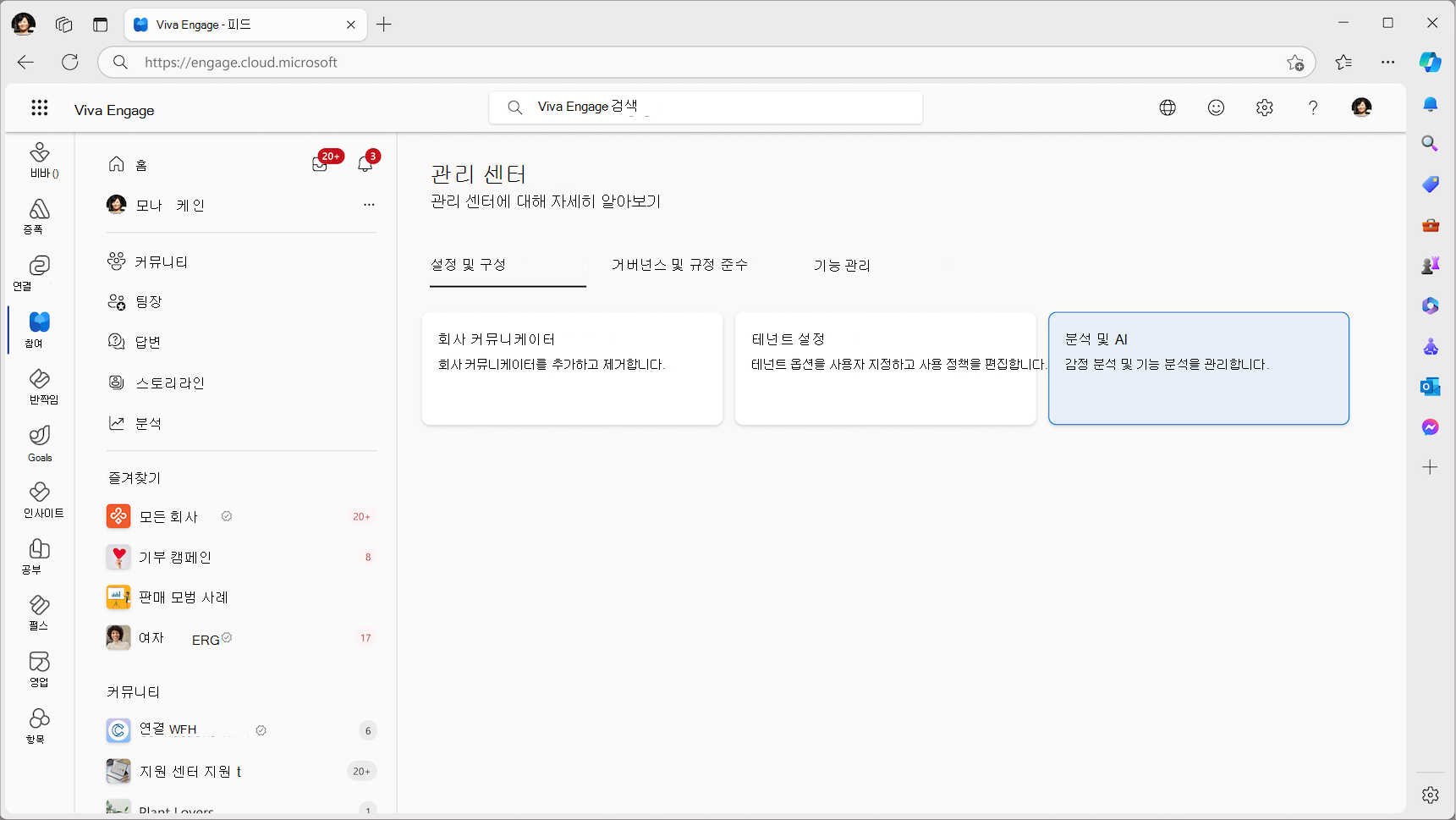The height and width of the screenshot is (820, 1456).
Task: Open Goals in the left rail
Action: click(x=40, y=443)
